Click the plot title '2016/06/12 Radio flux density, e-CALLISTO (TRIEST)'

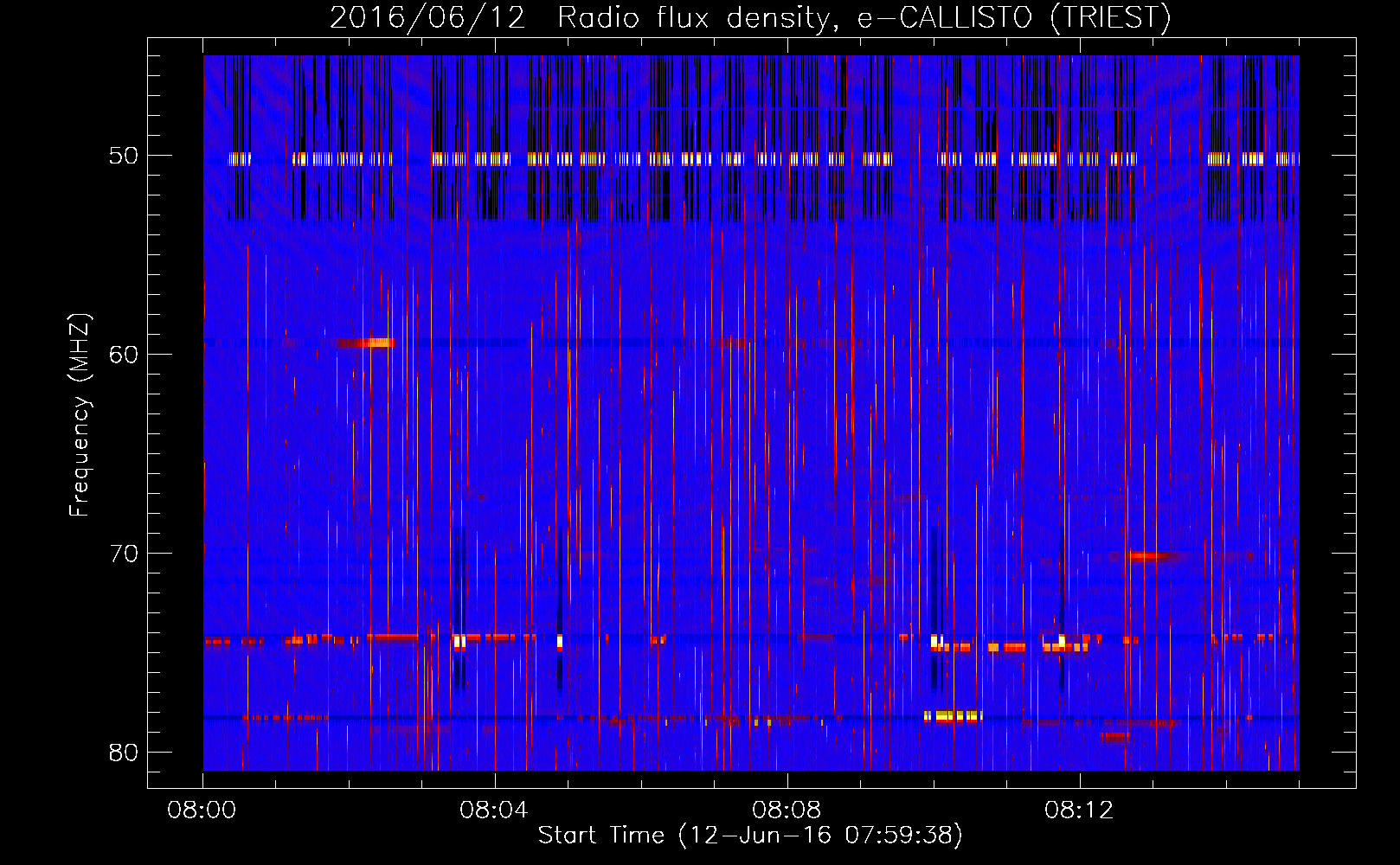(x=750, y=17)
